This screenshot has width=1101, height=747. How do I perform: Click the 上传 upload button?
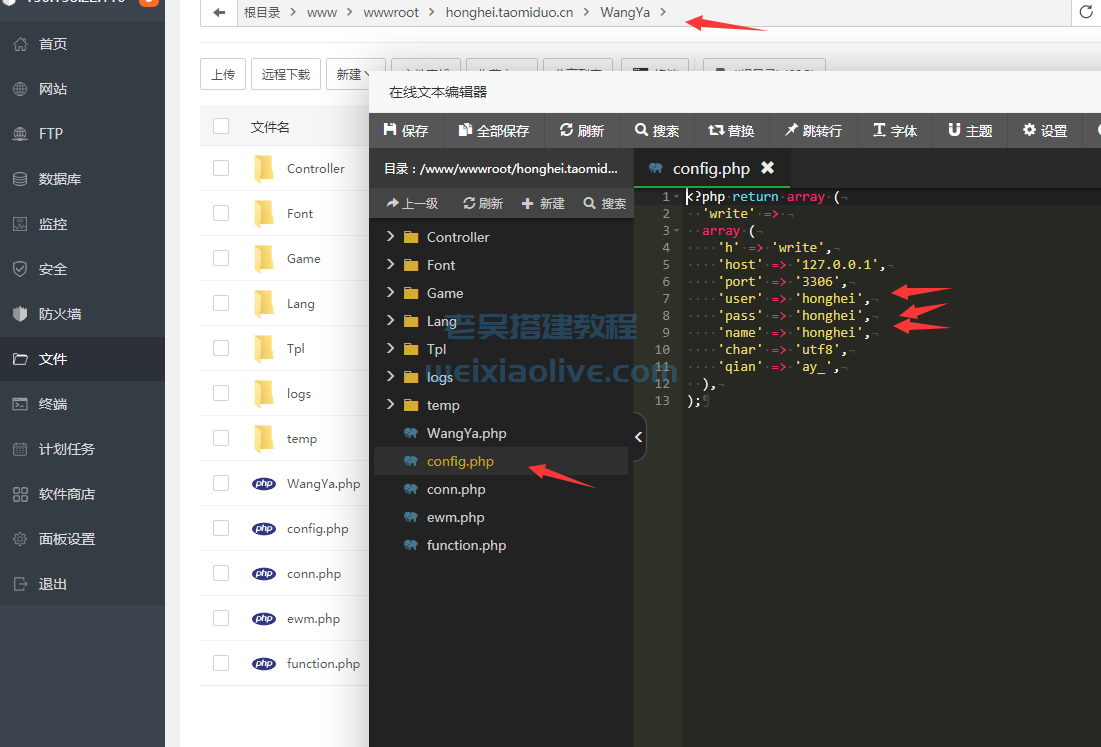tap(222, 74)
